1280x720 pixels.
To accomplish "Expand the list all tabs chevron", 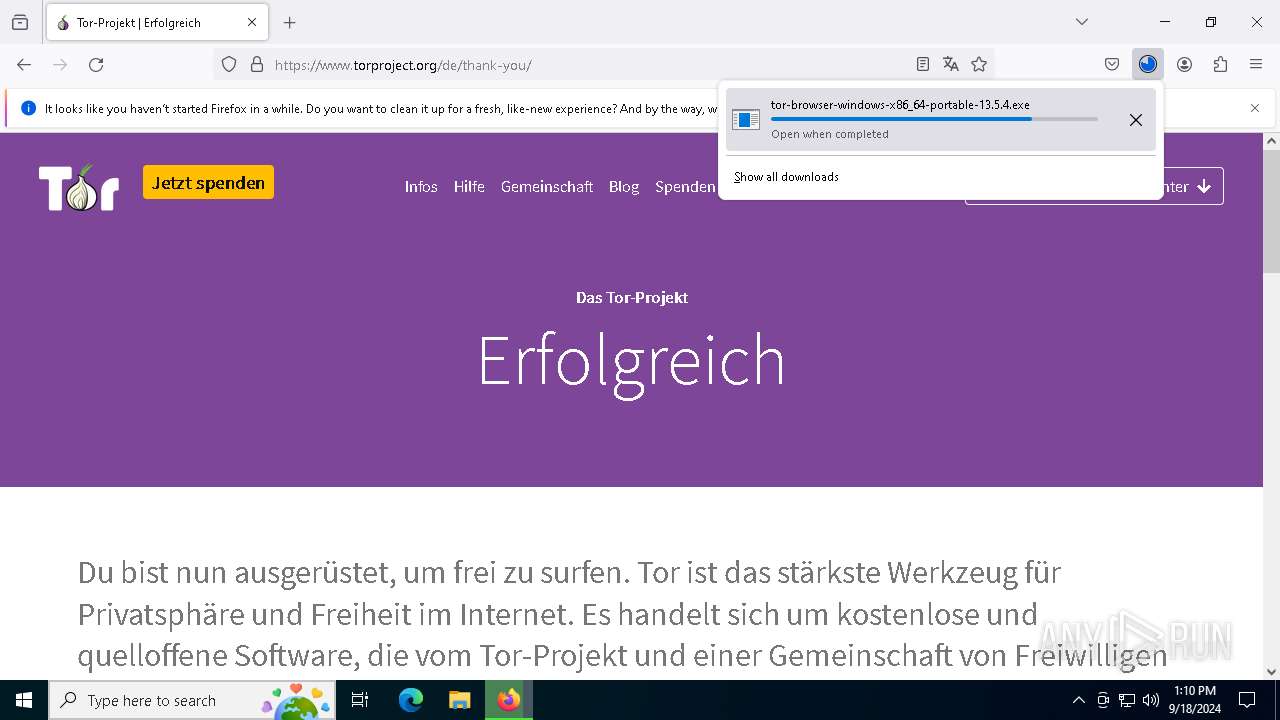I will point(1082,22).
